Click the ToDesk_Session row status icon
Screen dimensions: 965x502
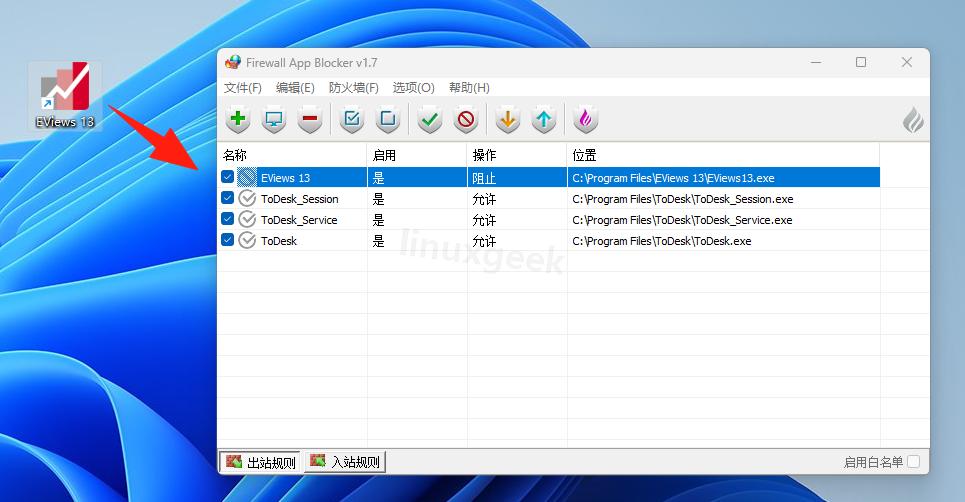pos(247,199)
